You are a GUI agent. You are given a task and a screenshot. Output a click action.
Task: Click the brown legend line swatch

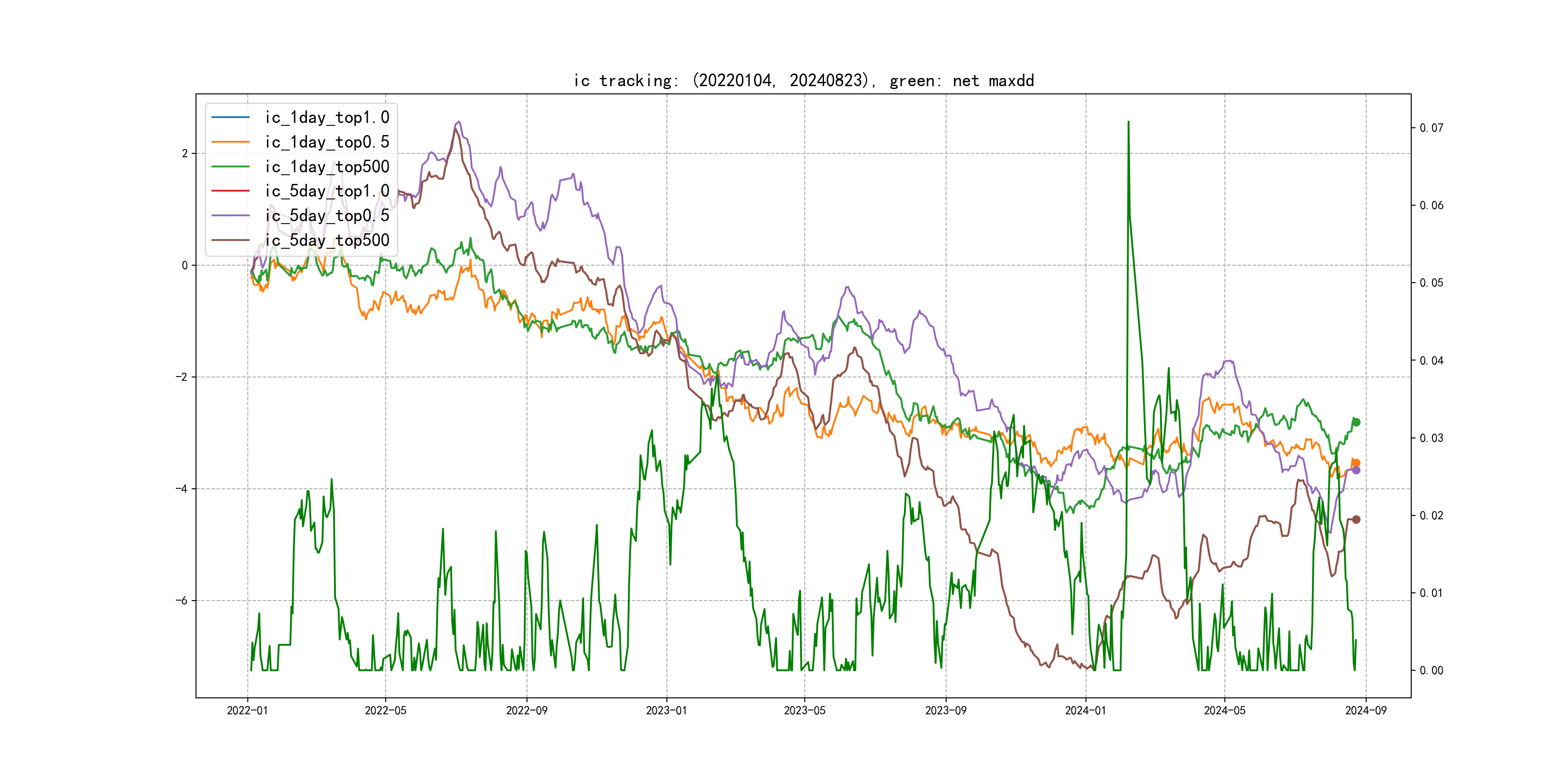230,240
